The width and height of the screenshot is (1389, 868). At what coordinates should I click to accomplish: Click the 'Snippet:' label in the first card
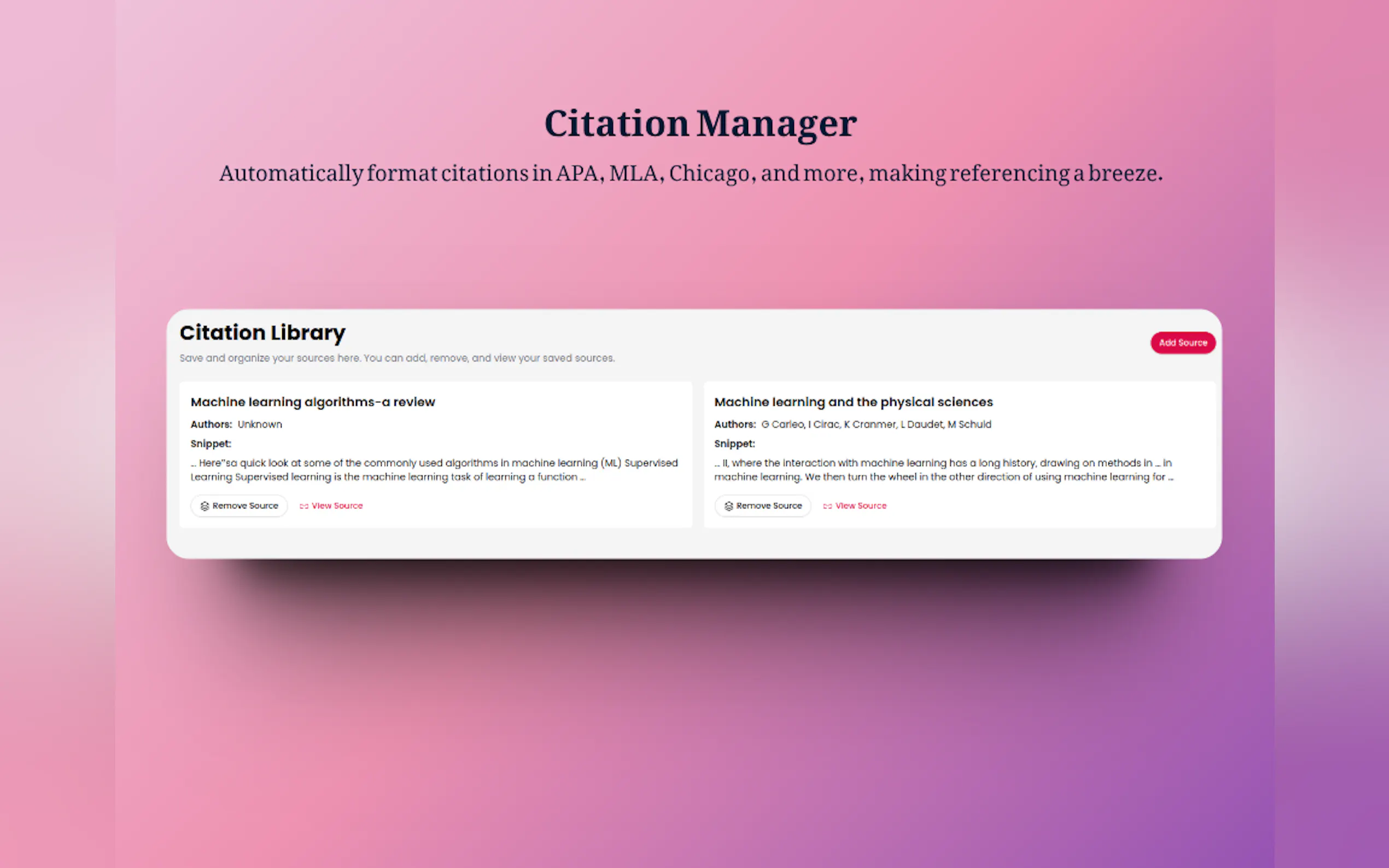click(211, 444)
